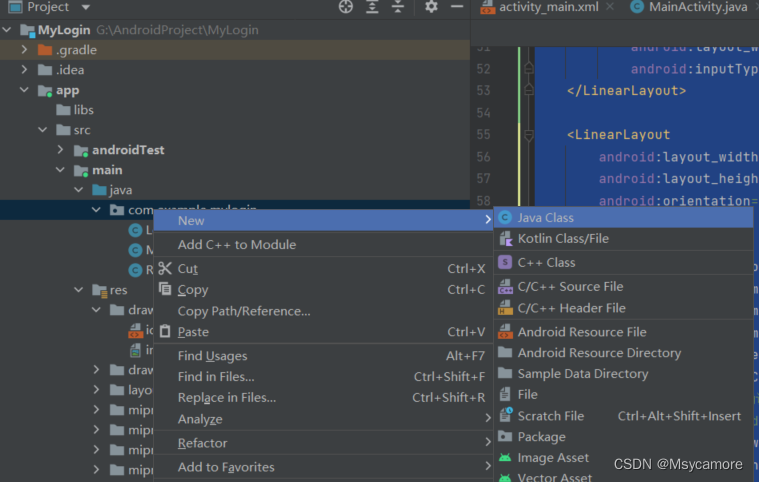This screenshot has height=482, width=759.
Task: Hide the Project panel with minus icon
Action: coord(456,7)
